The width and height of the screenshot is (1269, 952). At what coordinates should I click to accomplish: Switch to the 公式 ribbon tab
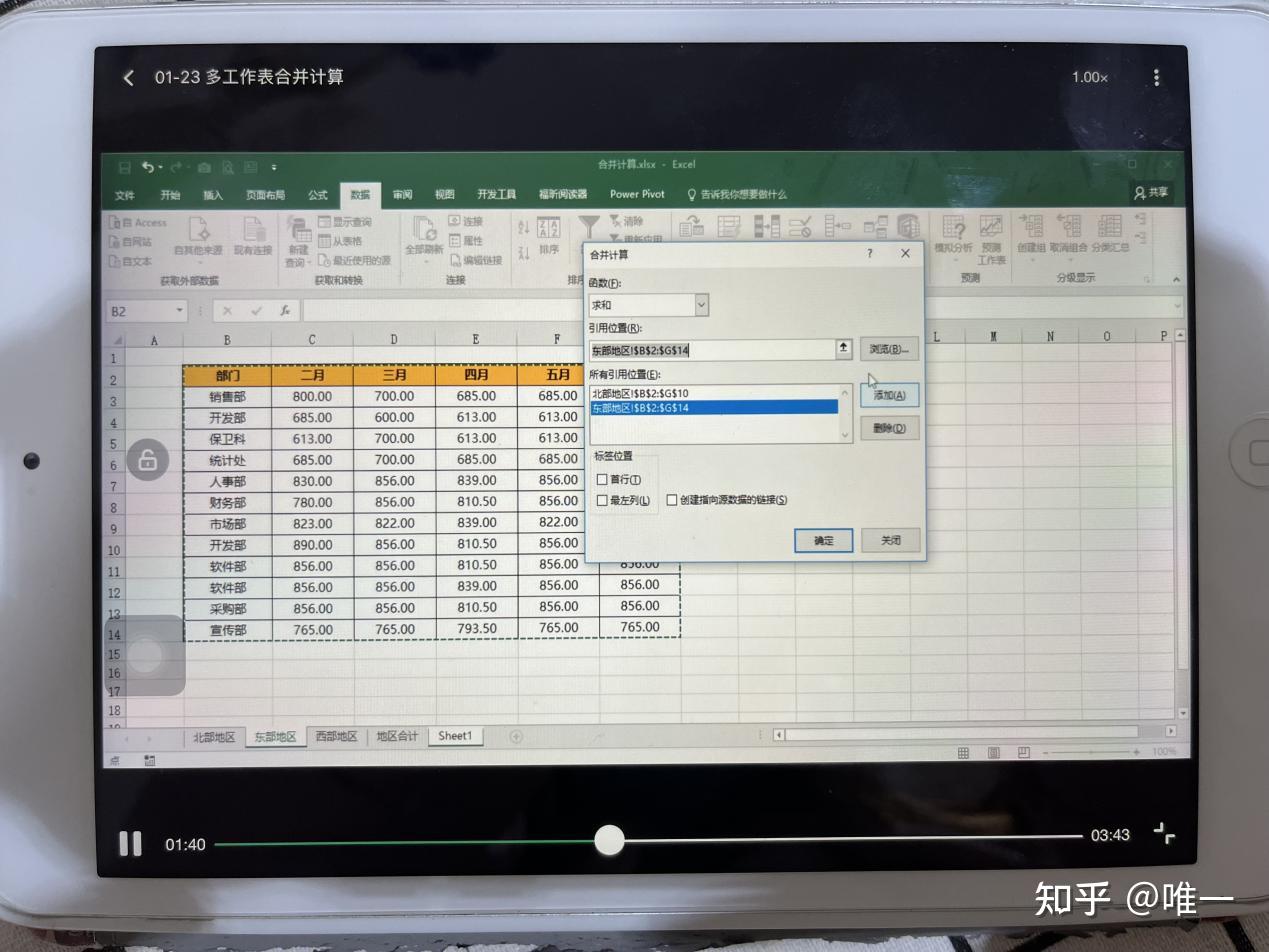point(317,195)
